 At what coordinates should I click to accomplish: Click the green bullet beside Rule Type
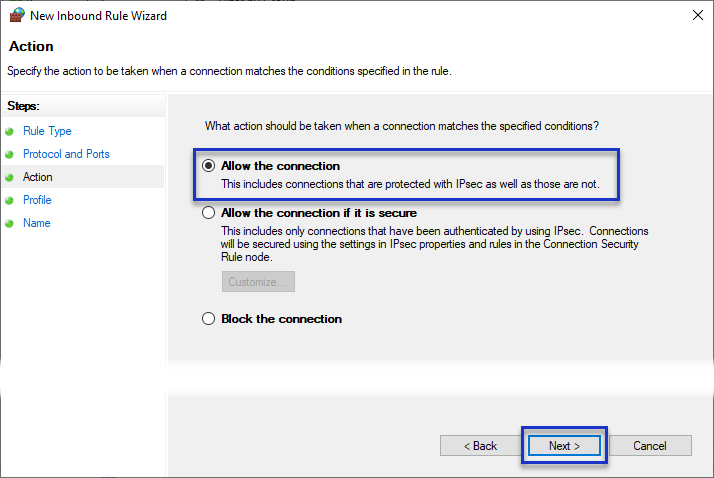(x=9, y=132)
